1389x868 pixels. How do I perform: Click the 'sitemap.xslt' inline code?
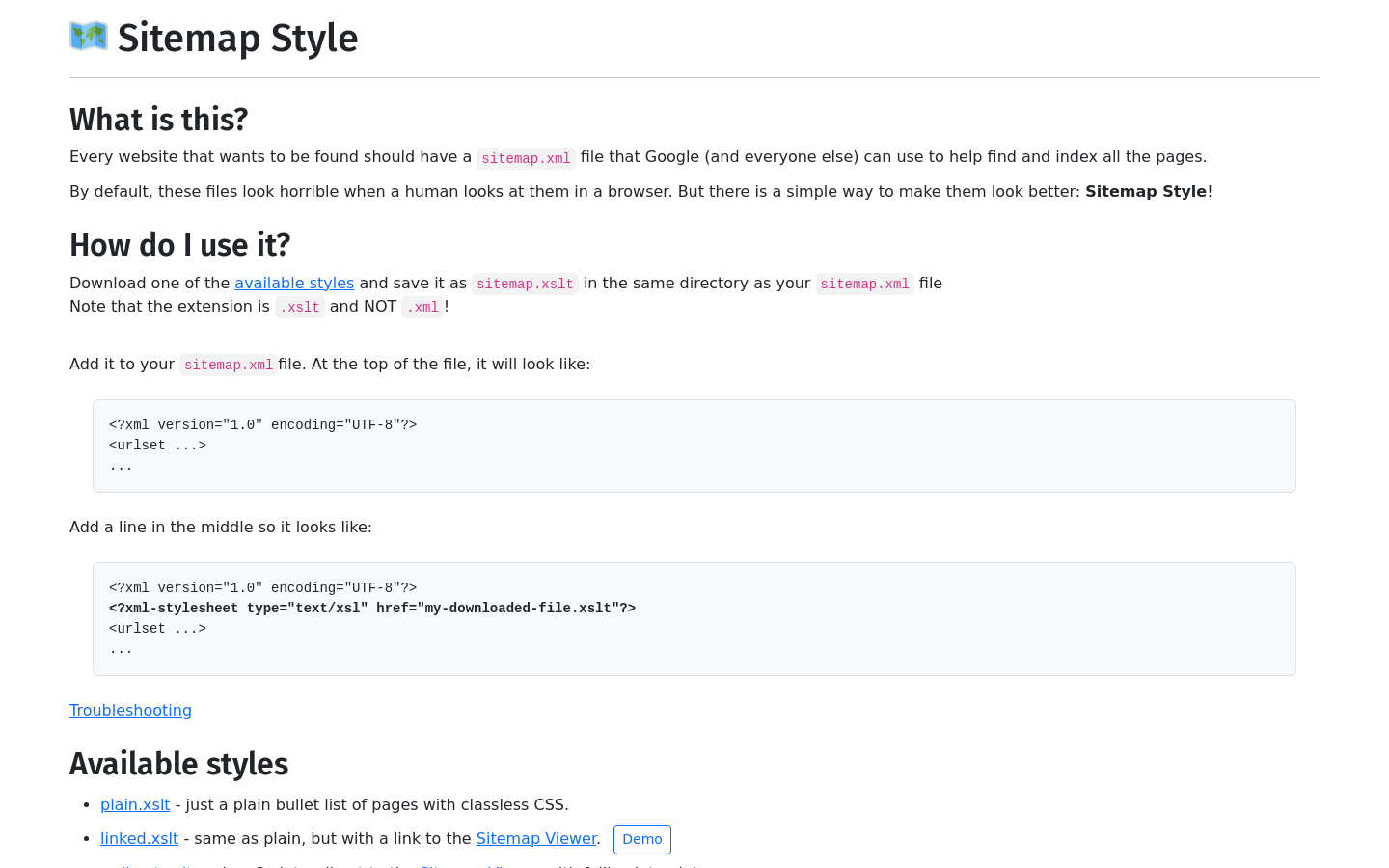(x=525, y=284)
